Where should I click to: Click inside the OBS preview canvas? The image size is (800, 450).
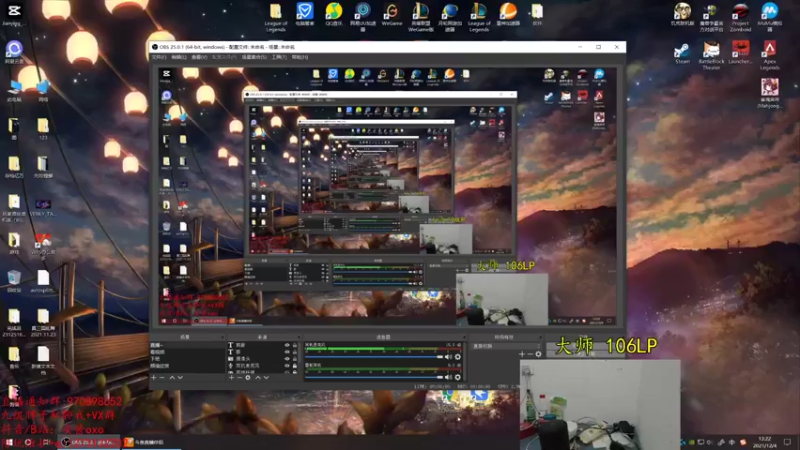[x=388, y=196]
